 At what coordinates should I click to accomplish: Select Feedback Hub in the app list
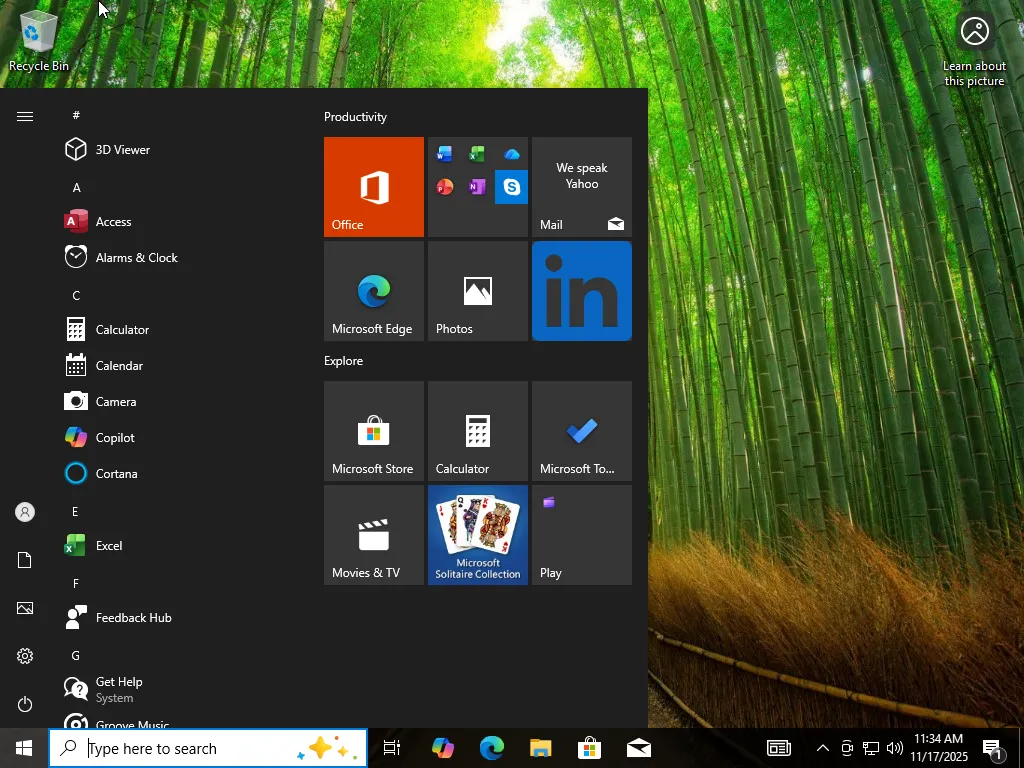[133, 618]
